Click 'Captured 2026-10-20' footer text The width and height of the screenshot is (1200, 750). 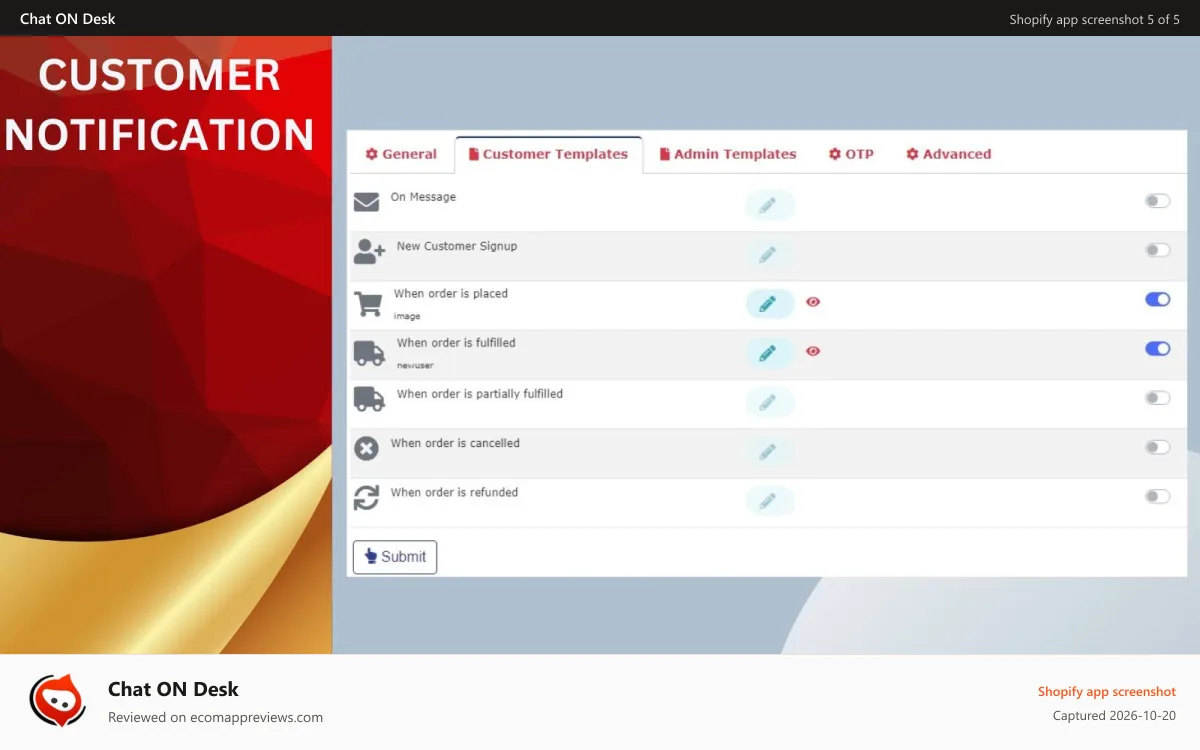click(x=1114, y=716)
